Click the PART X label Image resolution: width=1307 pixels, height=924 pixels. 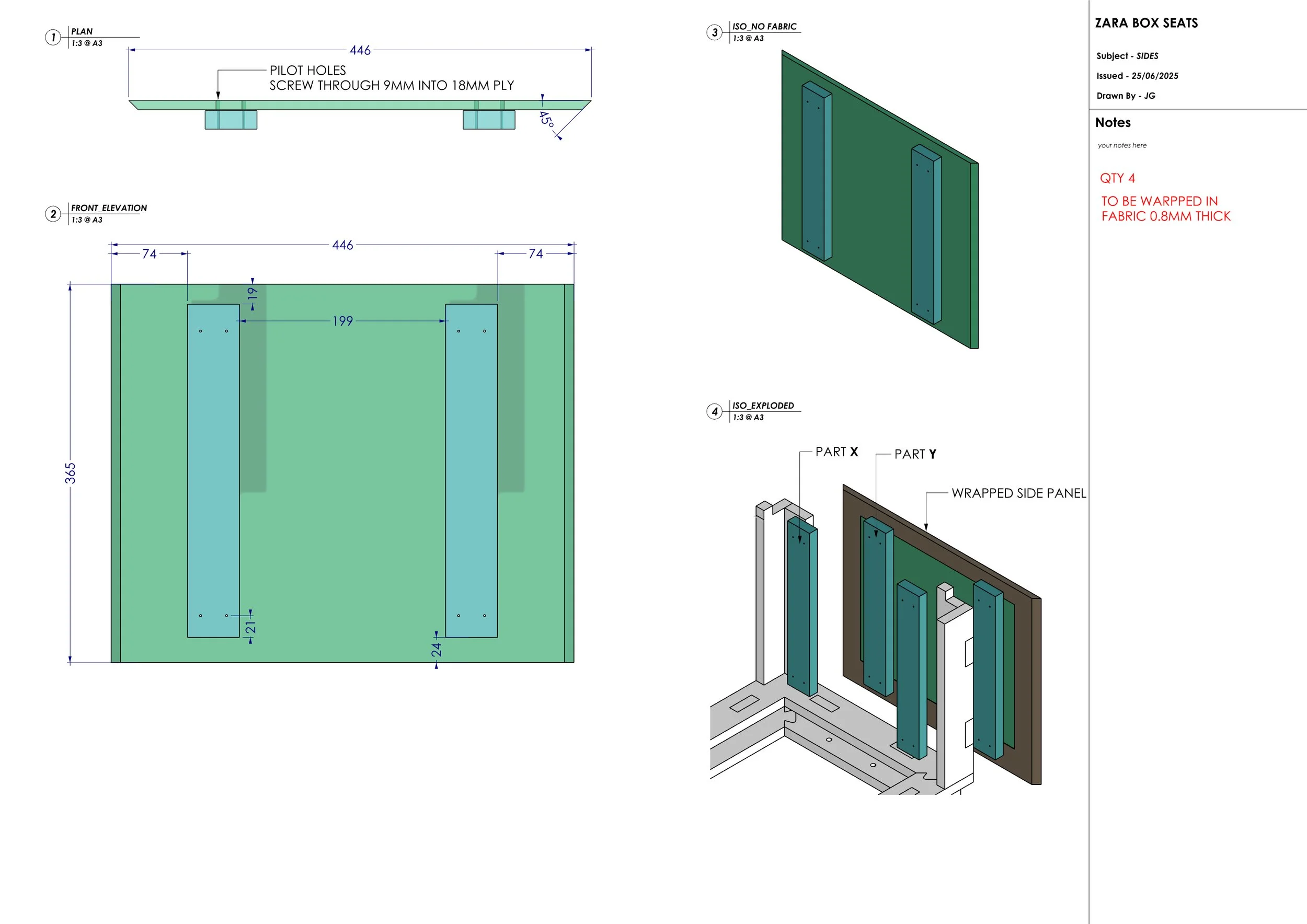point(836,452)
